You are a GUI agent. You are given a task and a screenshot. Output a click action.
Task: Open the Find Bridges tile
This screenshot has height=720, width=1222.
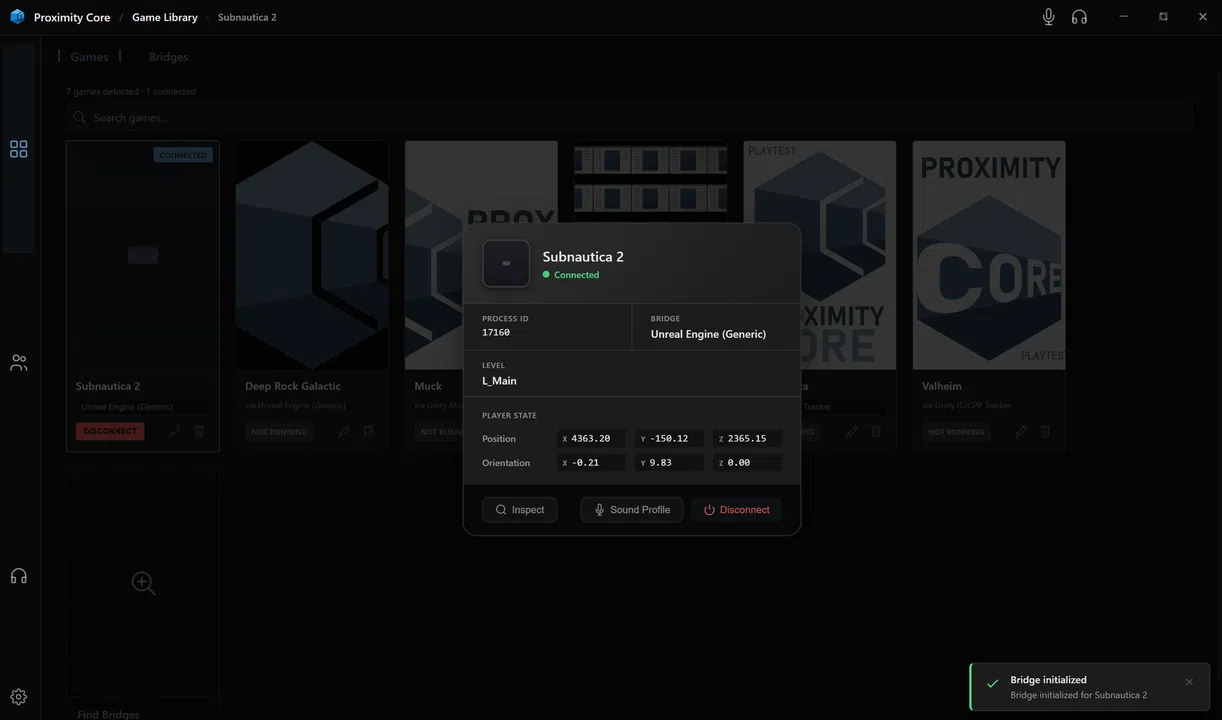pos(143,595)
